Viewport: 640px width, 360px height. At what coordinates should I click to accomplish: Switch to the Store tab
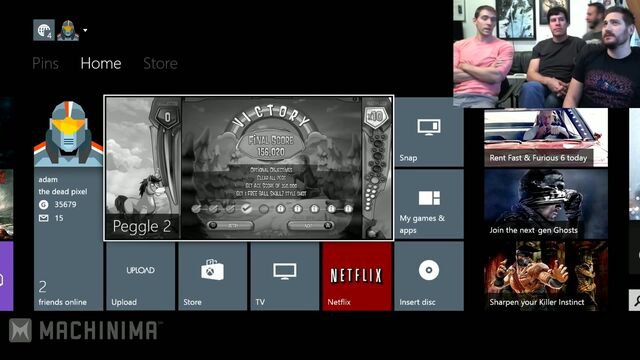pos(160,63)
